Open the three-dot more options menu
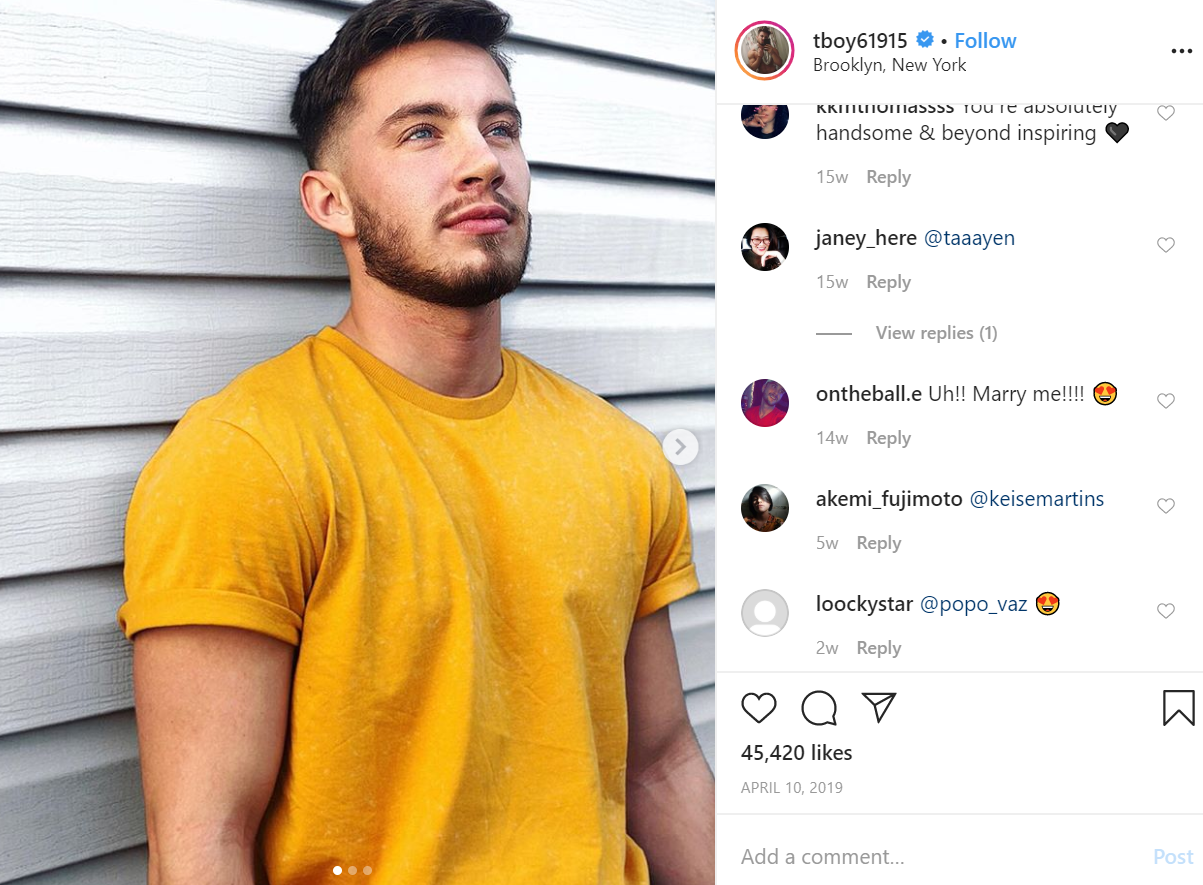 (x=1181, y=52)
